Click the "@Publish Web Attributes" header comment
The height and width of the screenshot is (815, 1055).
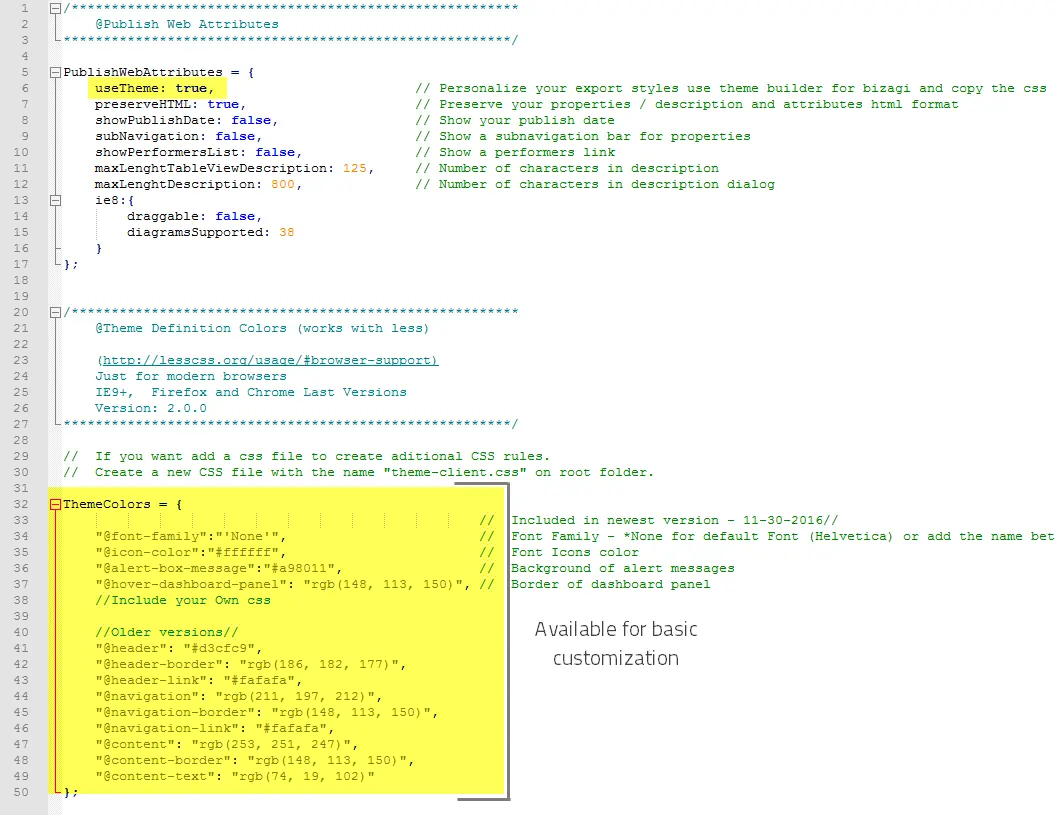click(x=186, y=24)
